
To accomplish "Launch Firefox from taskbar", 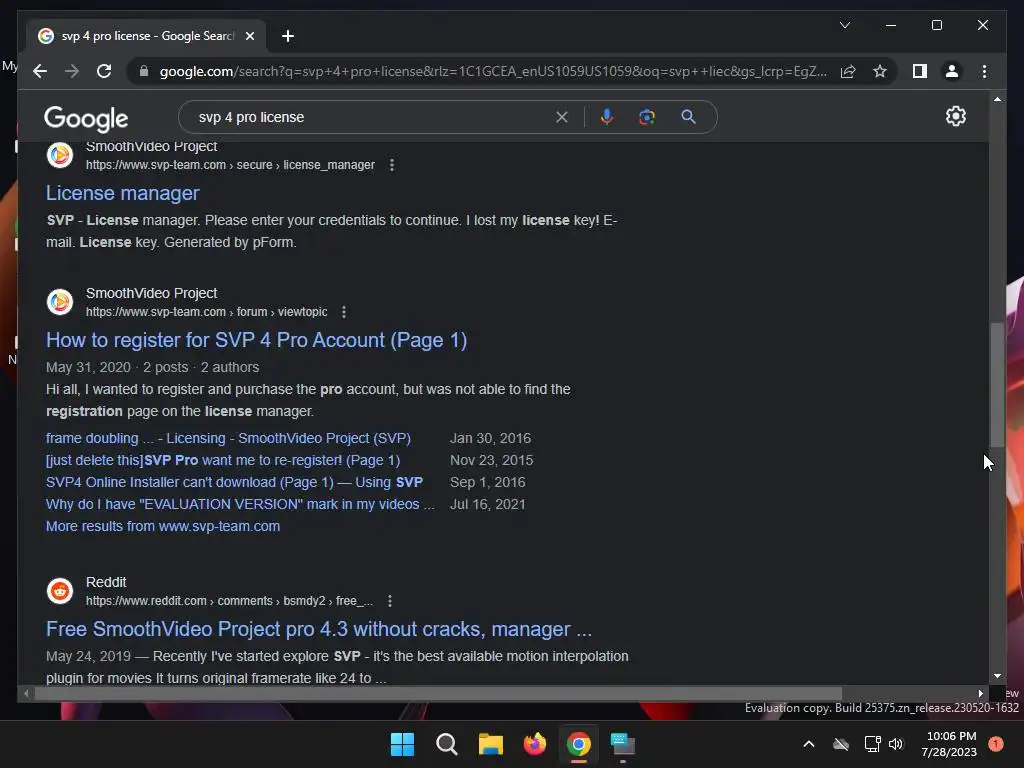I will [535, 744].
